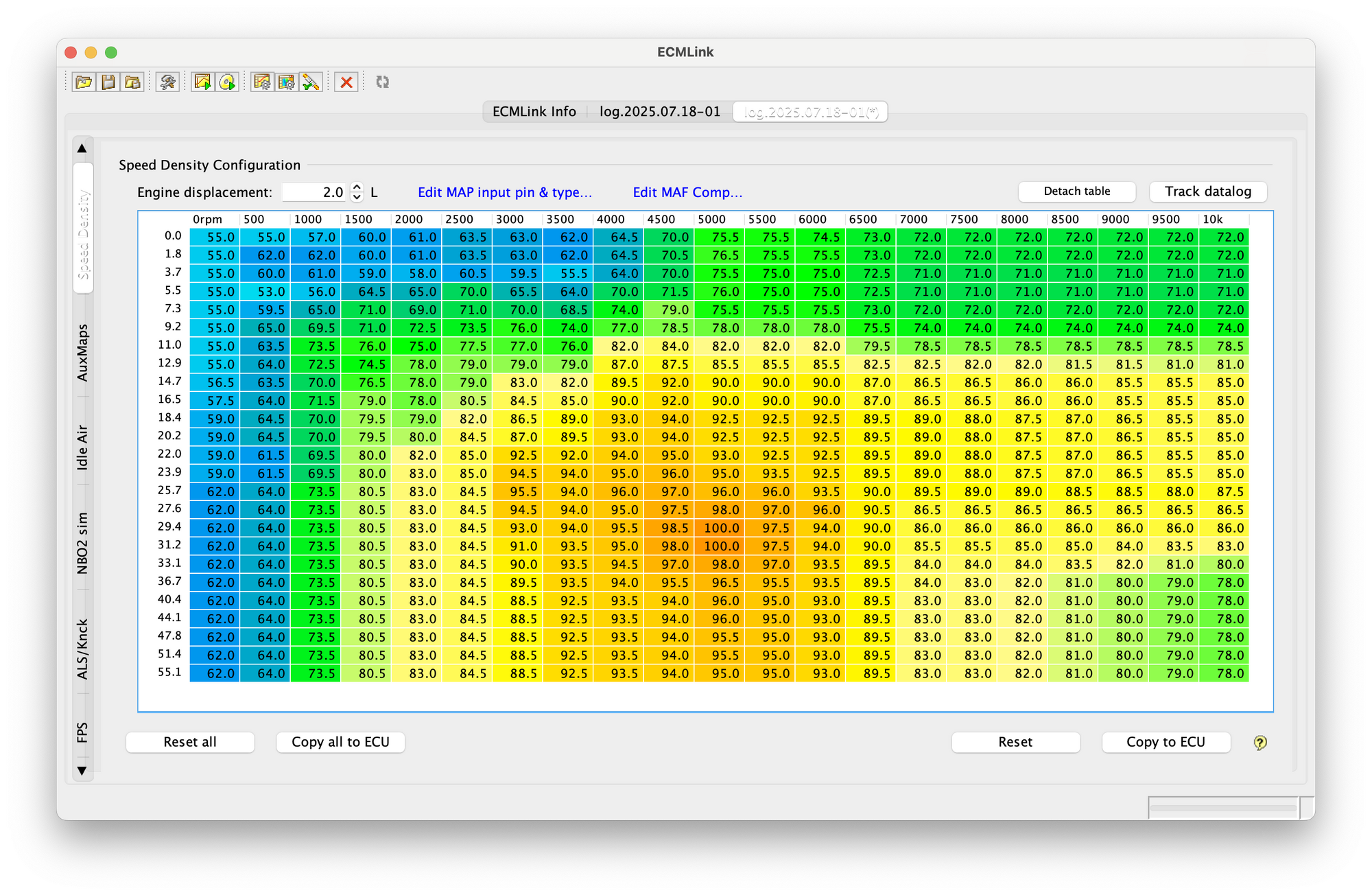Screen dimensions: 1372x895
Task: Open Edit MAP input pin & type link
Action: [505, 192]
